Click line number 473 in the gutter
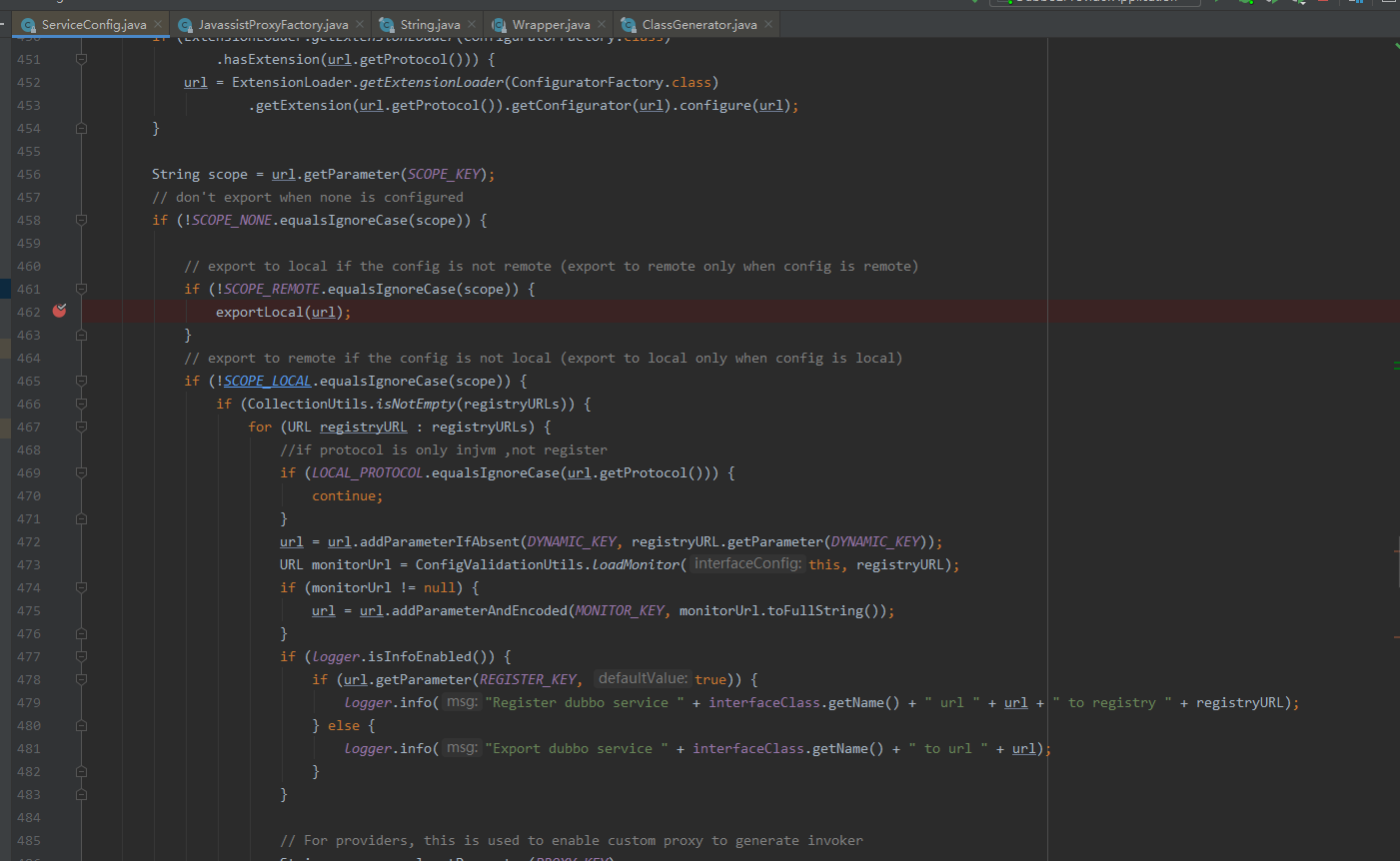The width and height of the screenshot is (1400, 861). coord(29,564)
